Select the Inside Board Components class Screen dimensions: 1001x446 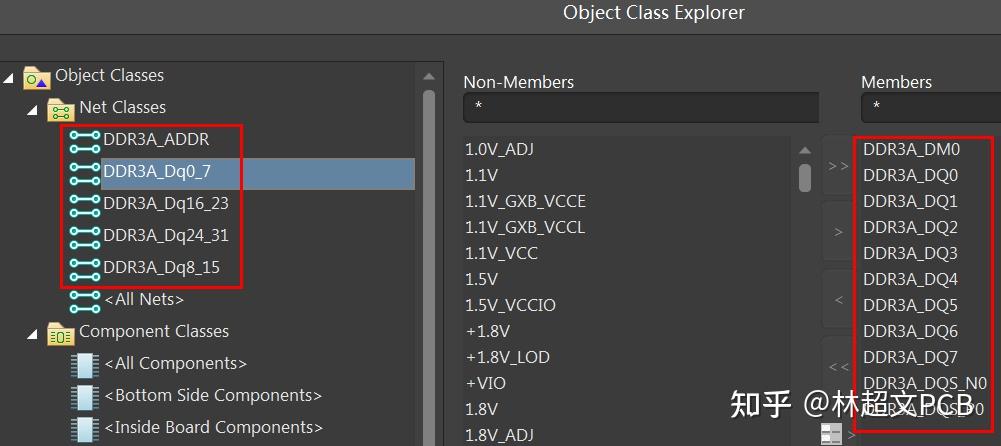coord(213,427)
